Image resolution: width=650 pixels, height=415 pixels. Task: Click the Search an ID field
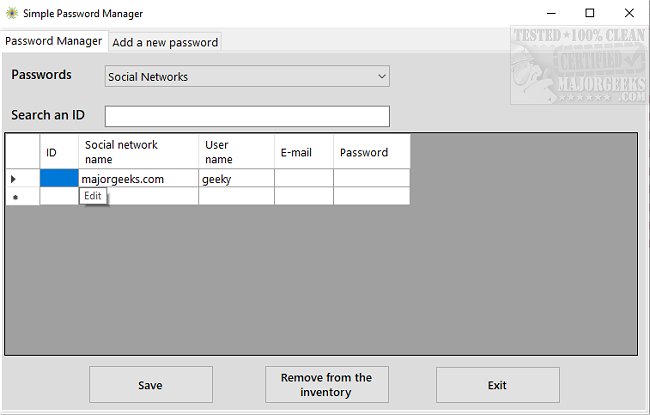[x=247, y=116]
